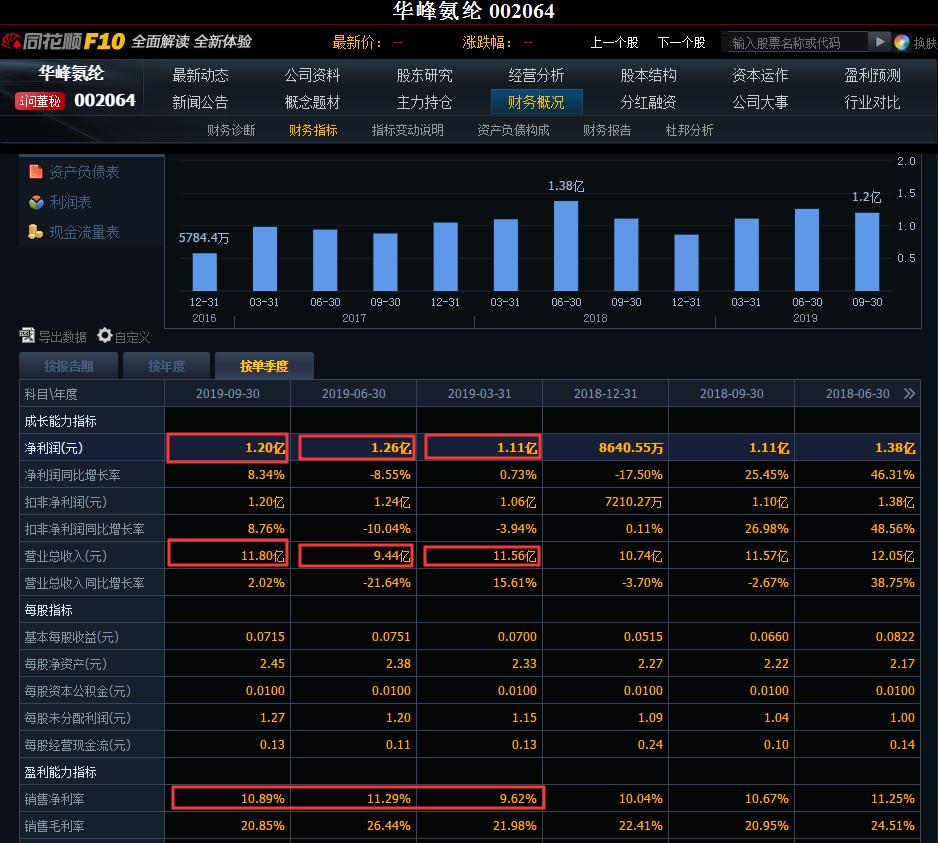Switch to the 资产负债构成 sub-tab

pos(513,130)
